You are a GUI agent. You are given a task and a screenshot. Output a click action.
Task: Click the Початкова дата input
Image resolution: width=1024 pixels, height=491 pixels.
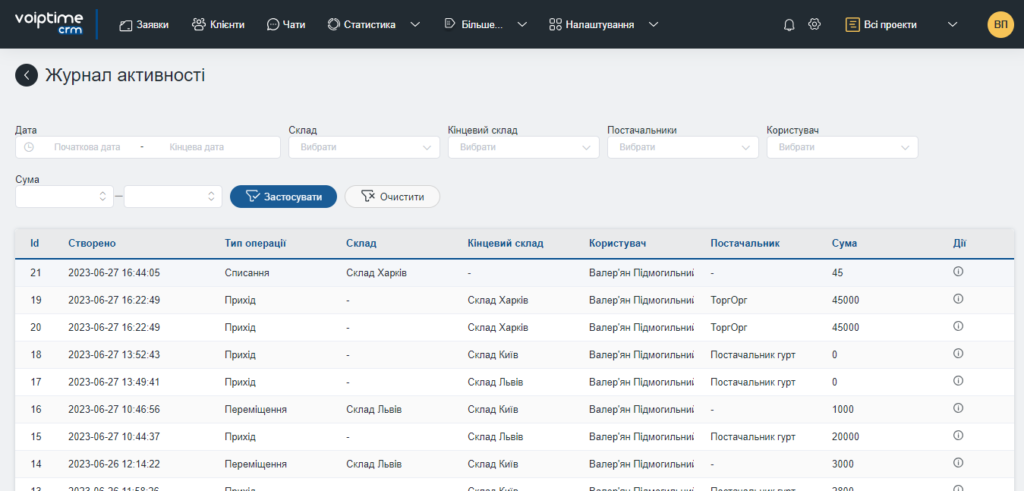tap(88, 148)
